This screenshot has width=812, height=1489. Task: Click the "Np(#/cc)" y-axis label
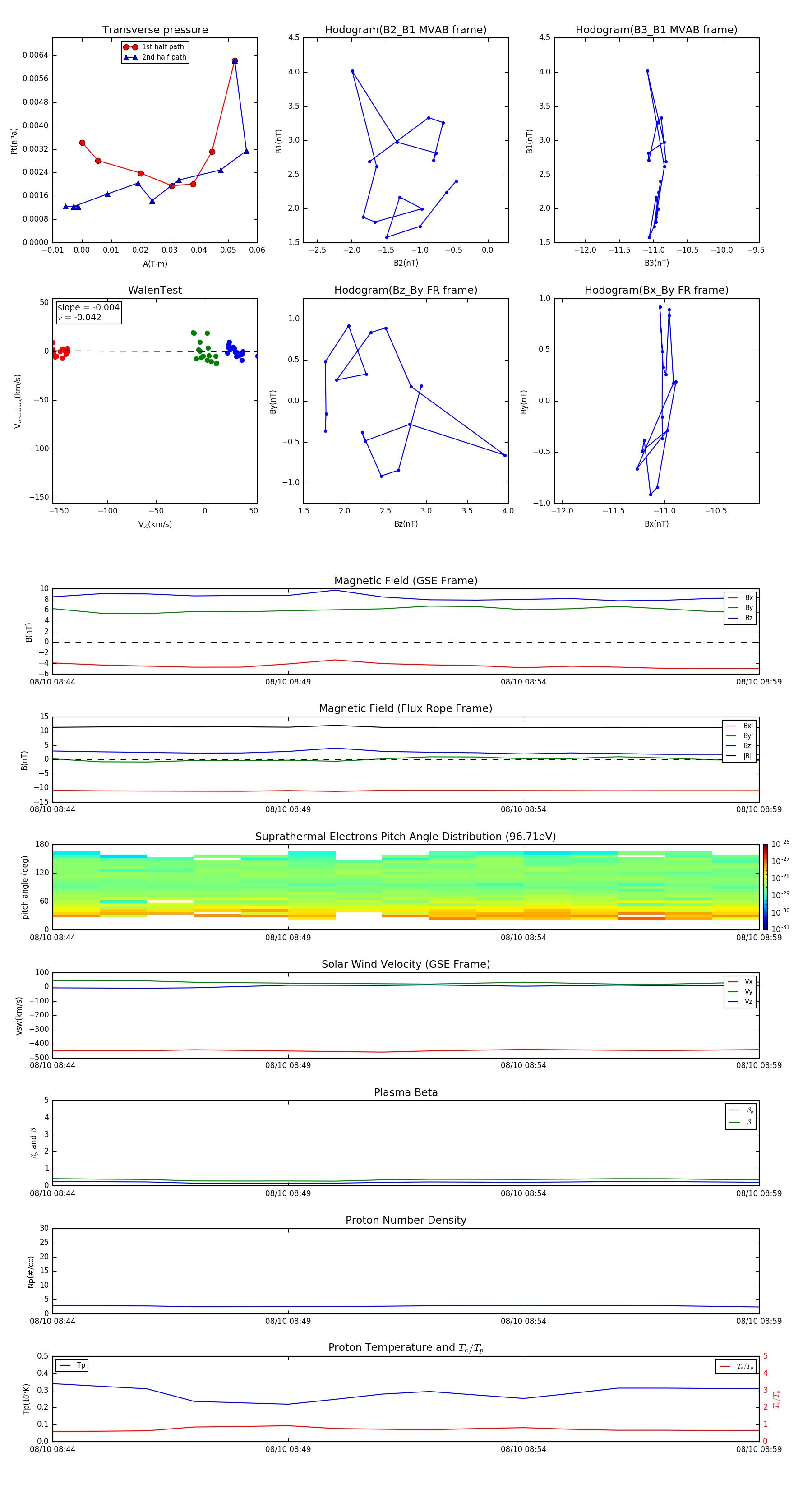click(x=31, y=1272)
